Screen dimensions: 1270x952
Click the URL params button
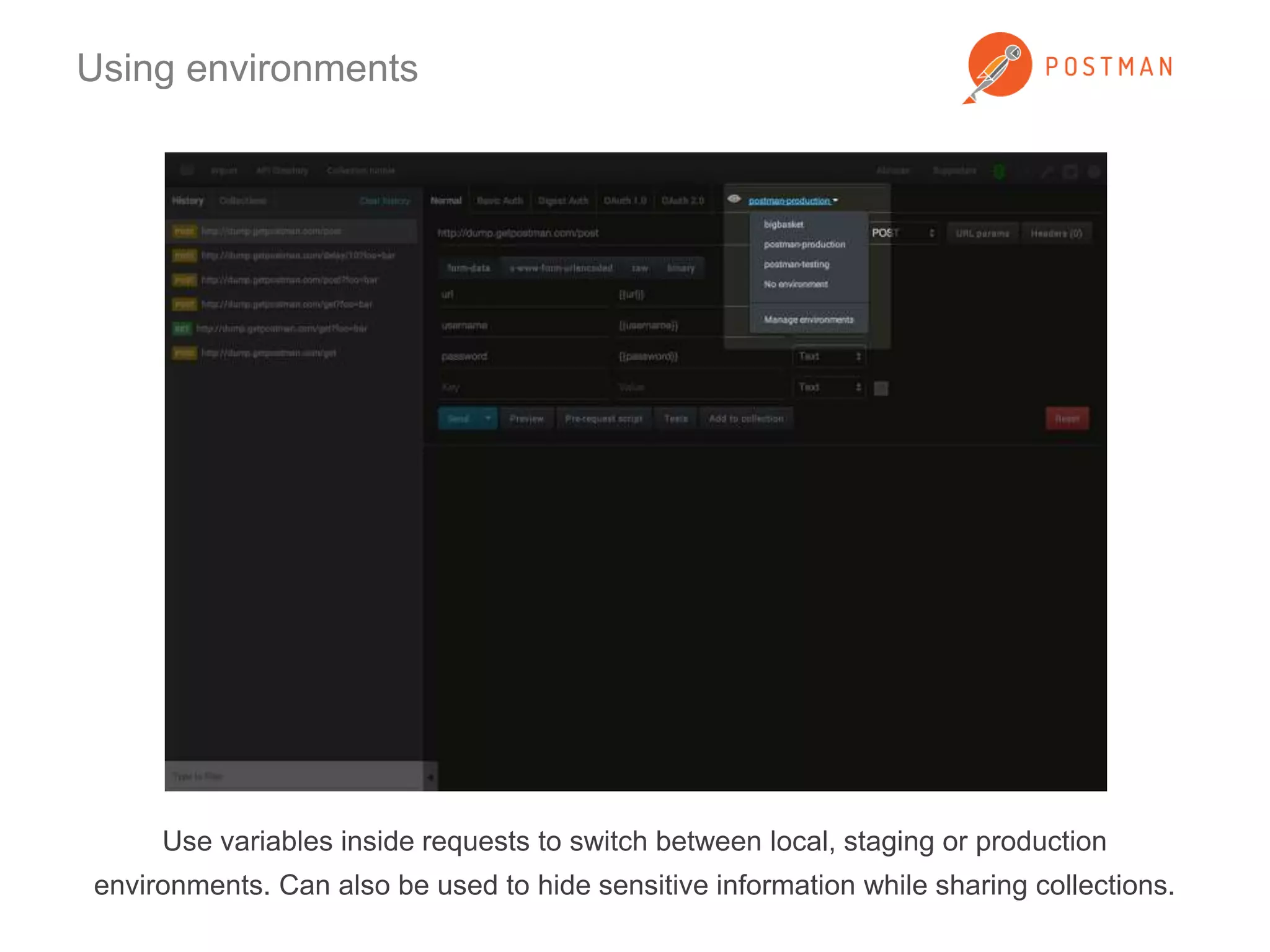(x=982, y=233)
